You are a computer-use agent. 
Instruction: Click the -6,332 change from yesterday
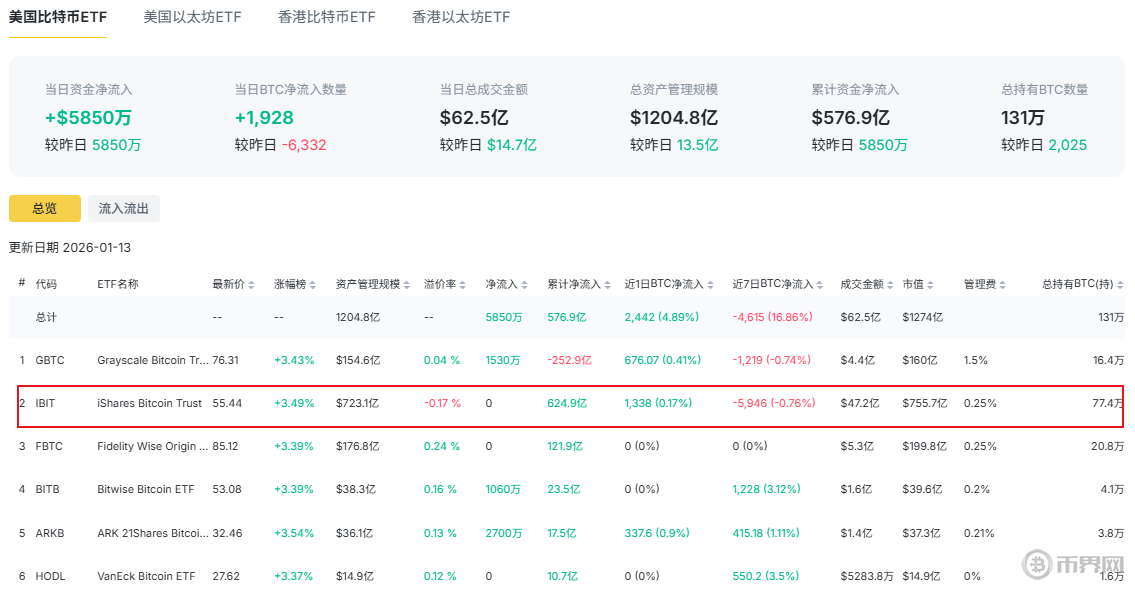click(304, 145)
